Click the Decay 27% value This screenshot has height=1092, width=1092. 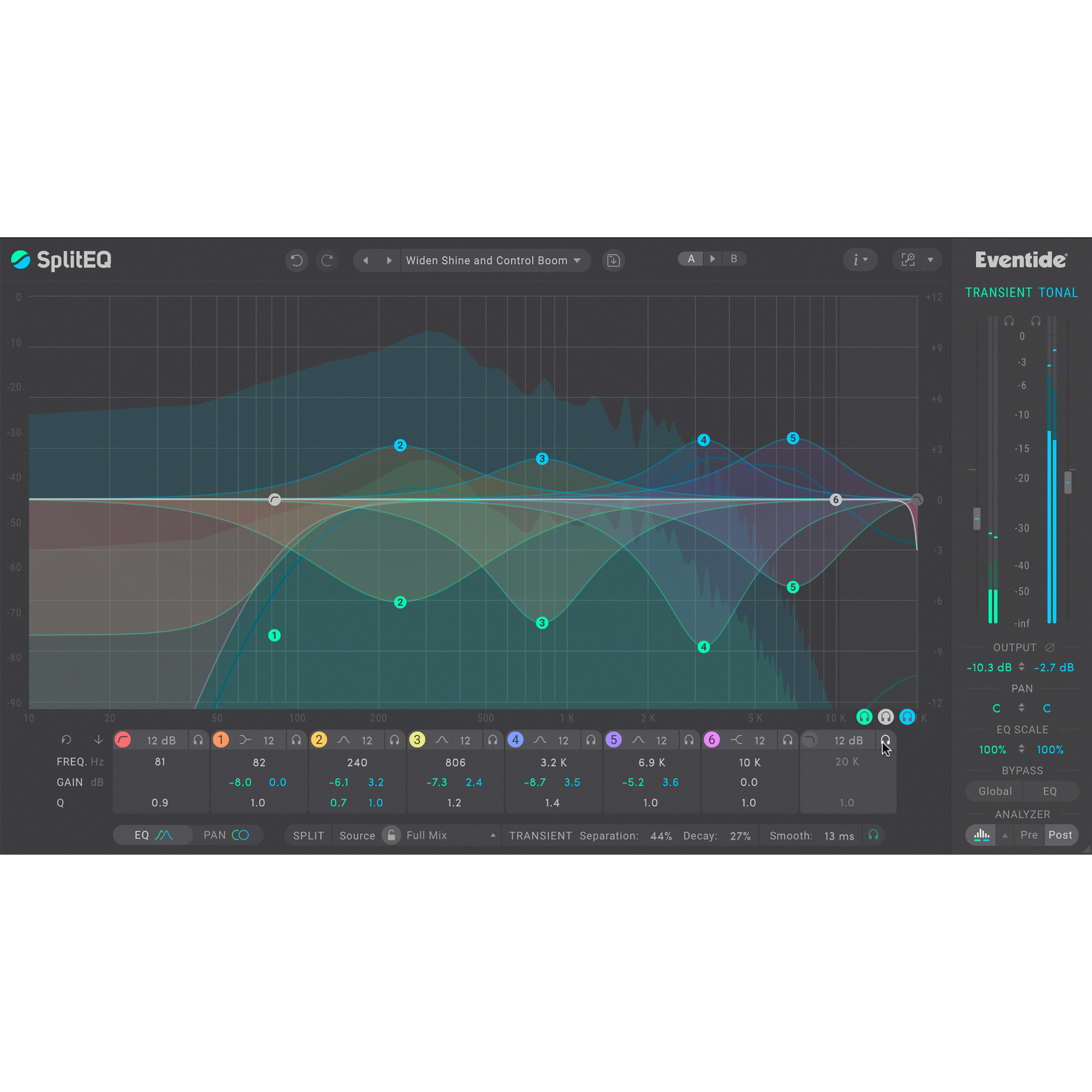pos(740,836)
